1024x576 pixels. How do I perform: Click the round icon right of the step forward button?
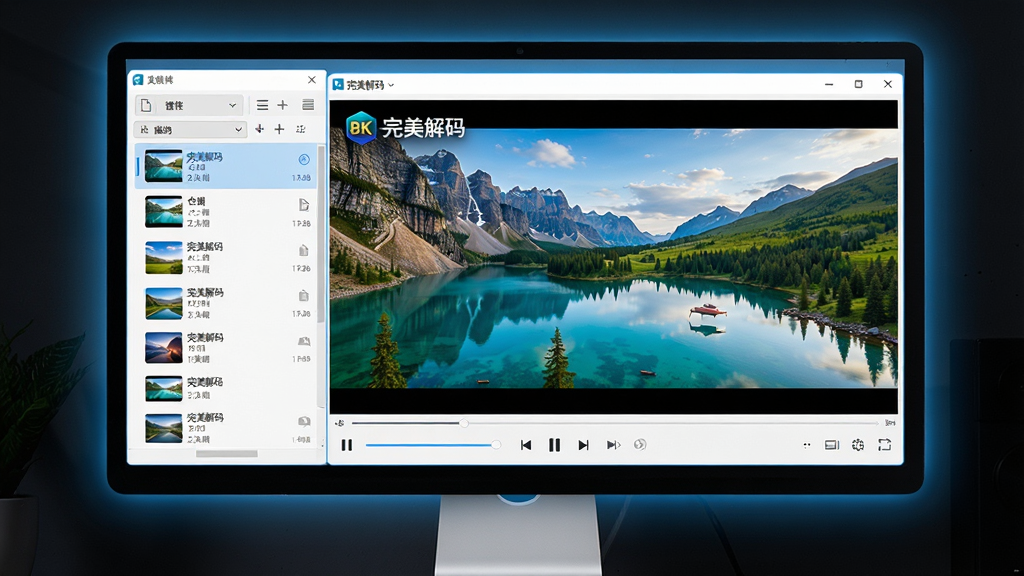coord(640,445)
